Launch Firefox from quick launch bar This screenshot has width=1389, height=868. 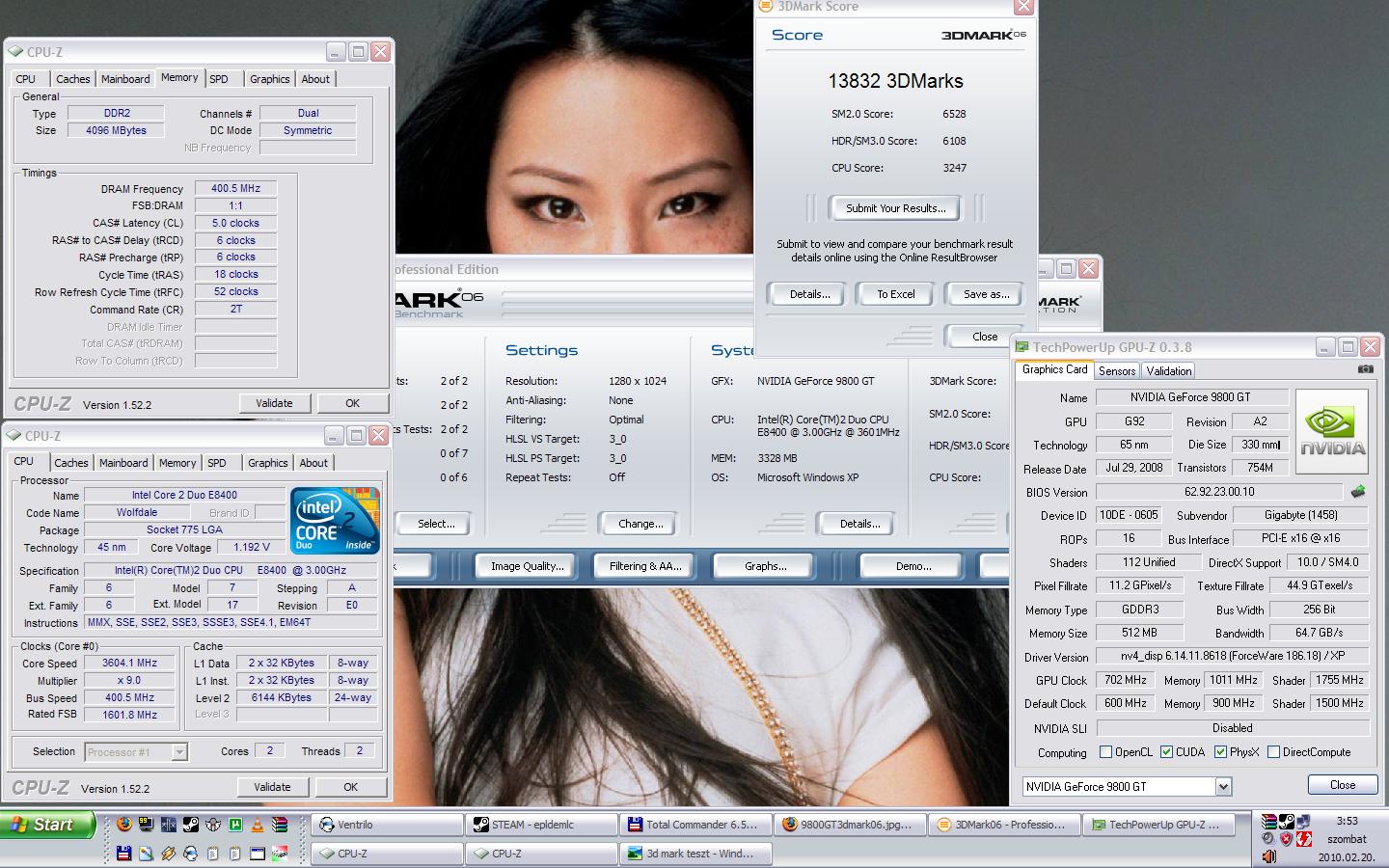(x=124, y=825)
